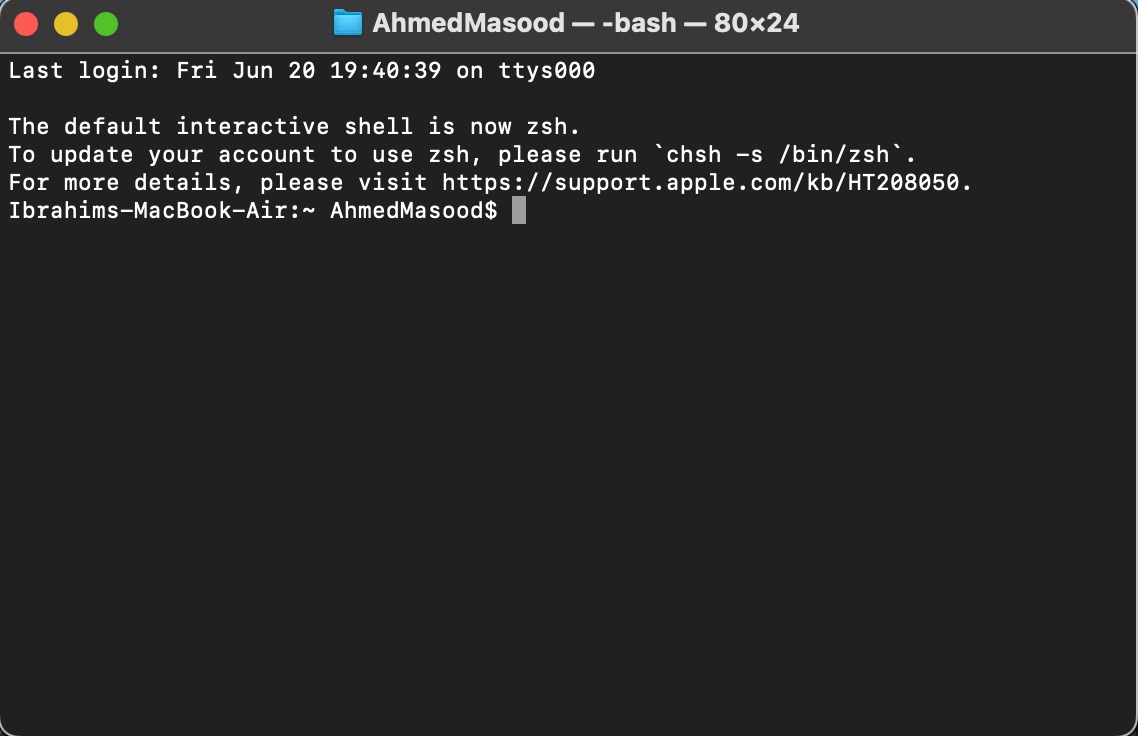
Task: Click the "Fri Jun 20" date text
Action: coord(246,70)
